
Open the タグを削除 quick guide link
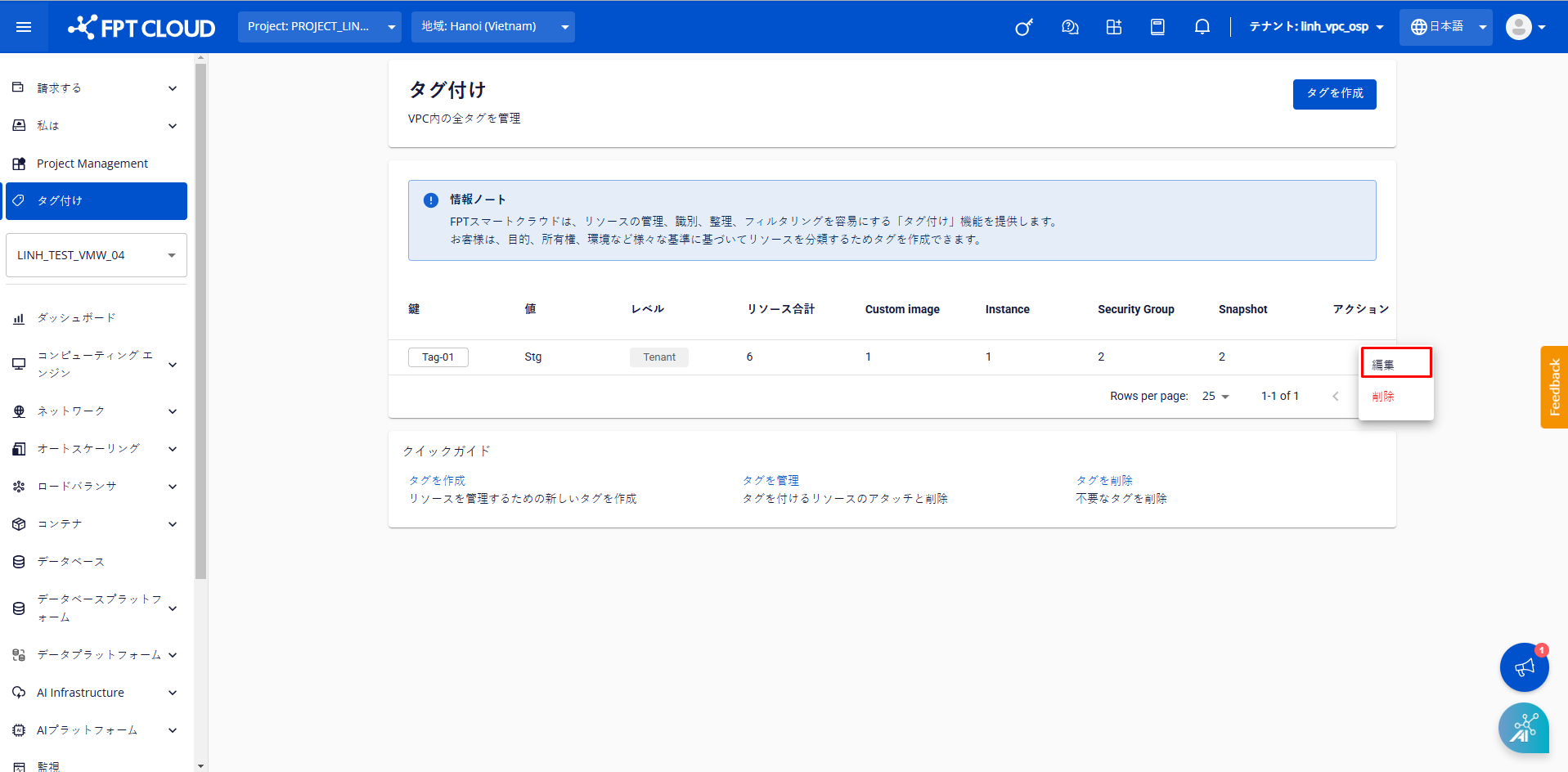pos(1104,481)
